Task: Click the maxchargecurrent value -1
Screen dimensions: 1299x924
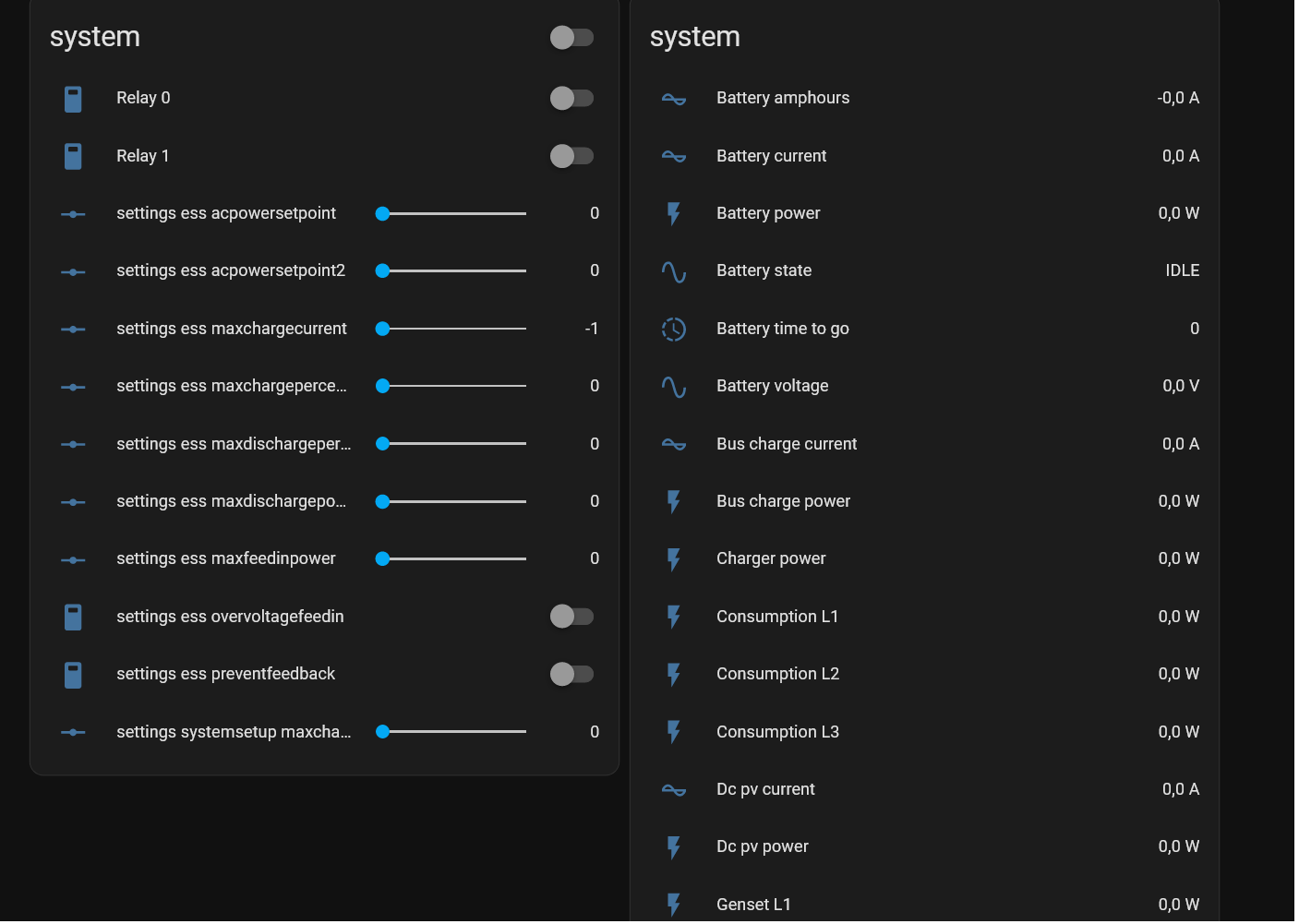Action: point(592,329)
